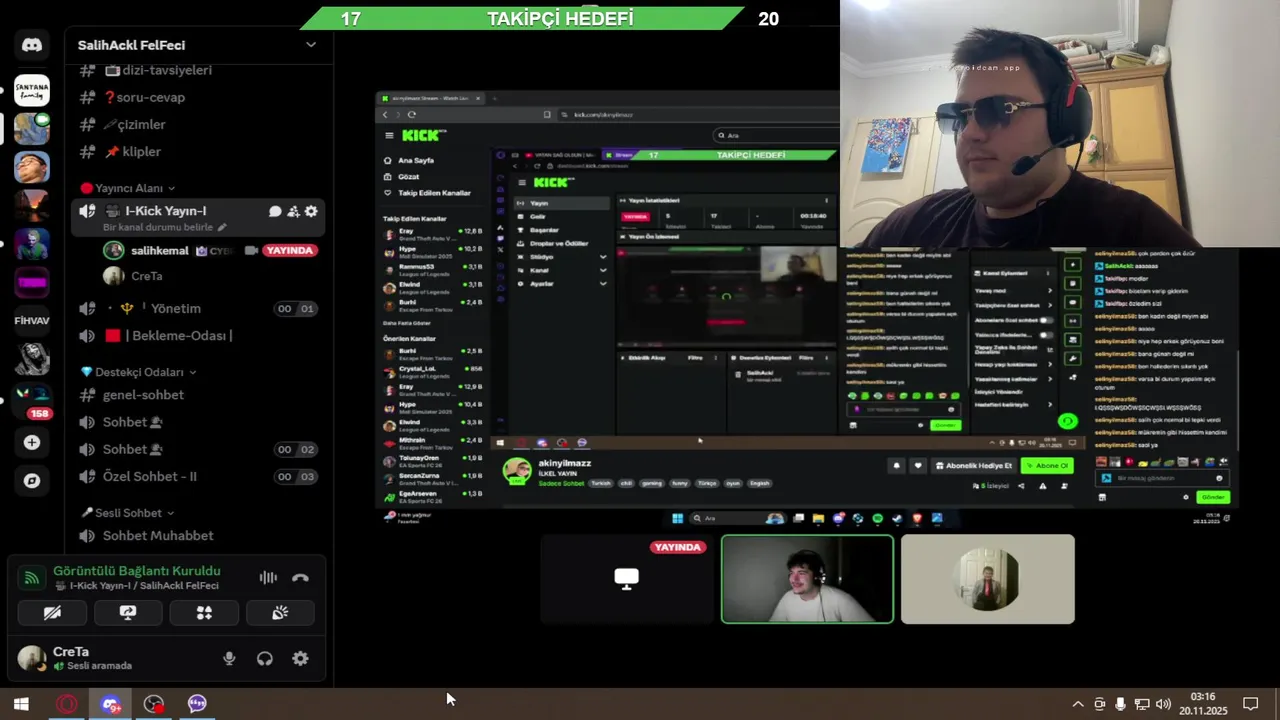Image resolution: width=1280 pixels, height=720 pixels.
Task: Select the YAYINDA screen share tile
Action: pyautogui.click(x=627, y=578)
